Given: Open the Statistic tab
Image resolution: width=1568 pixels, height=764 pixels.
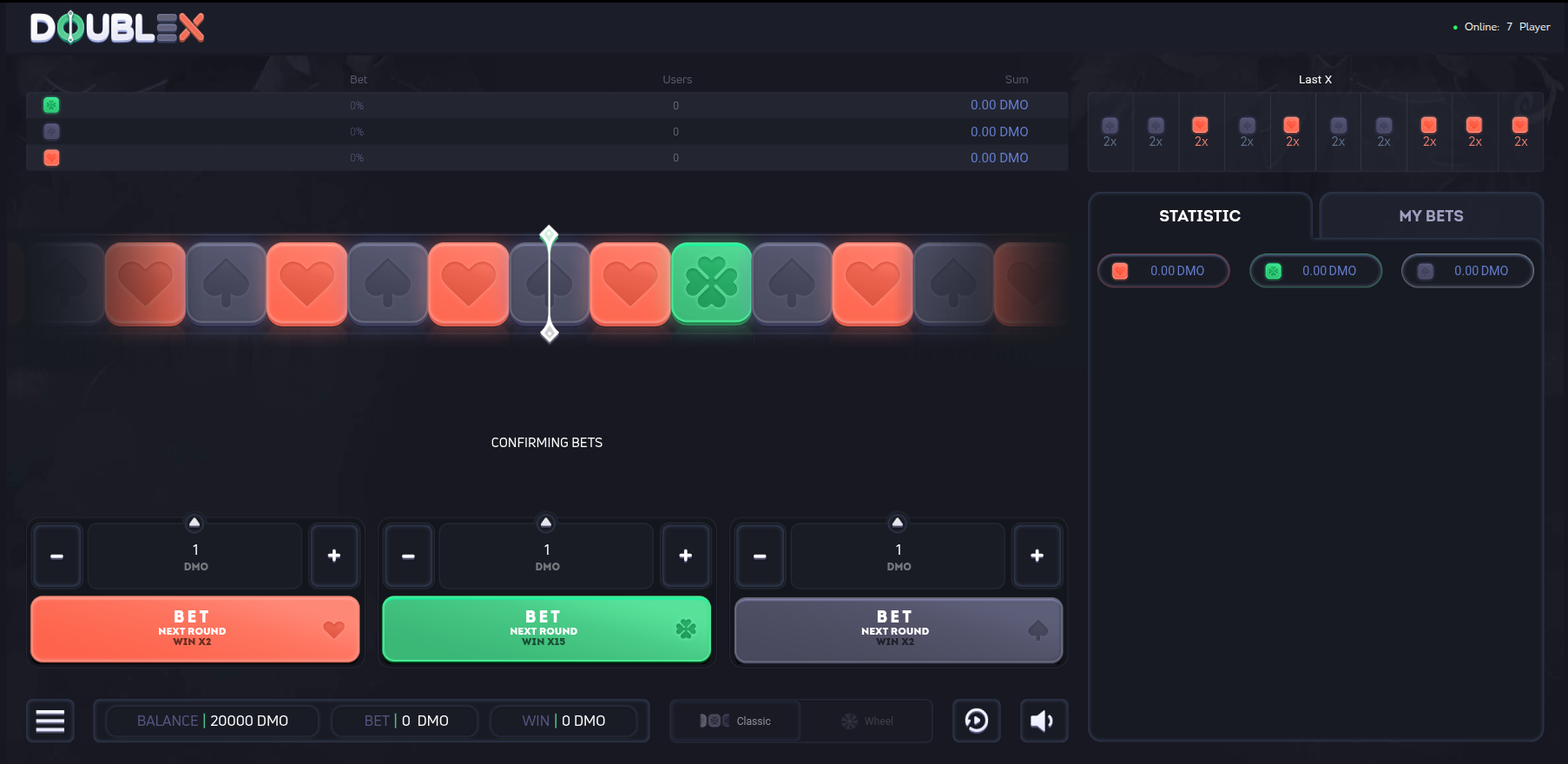Looking at the screenshot, I should tap(1200, 216).
